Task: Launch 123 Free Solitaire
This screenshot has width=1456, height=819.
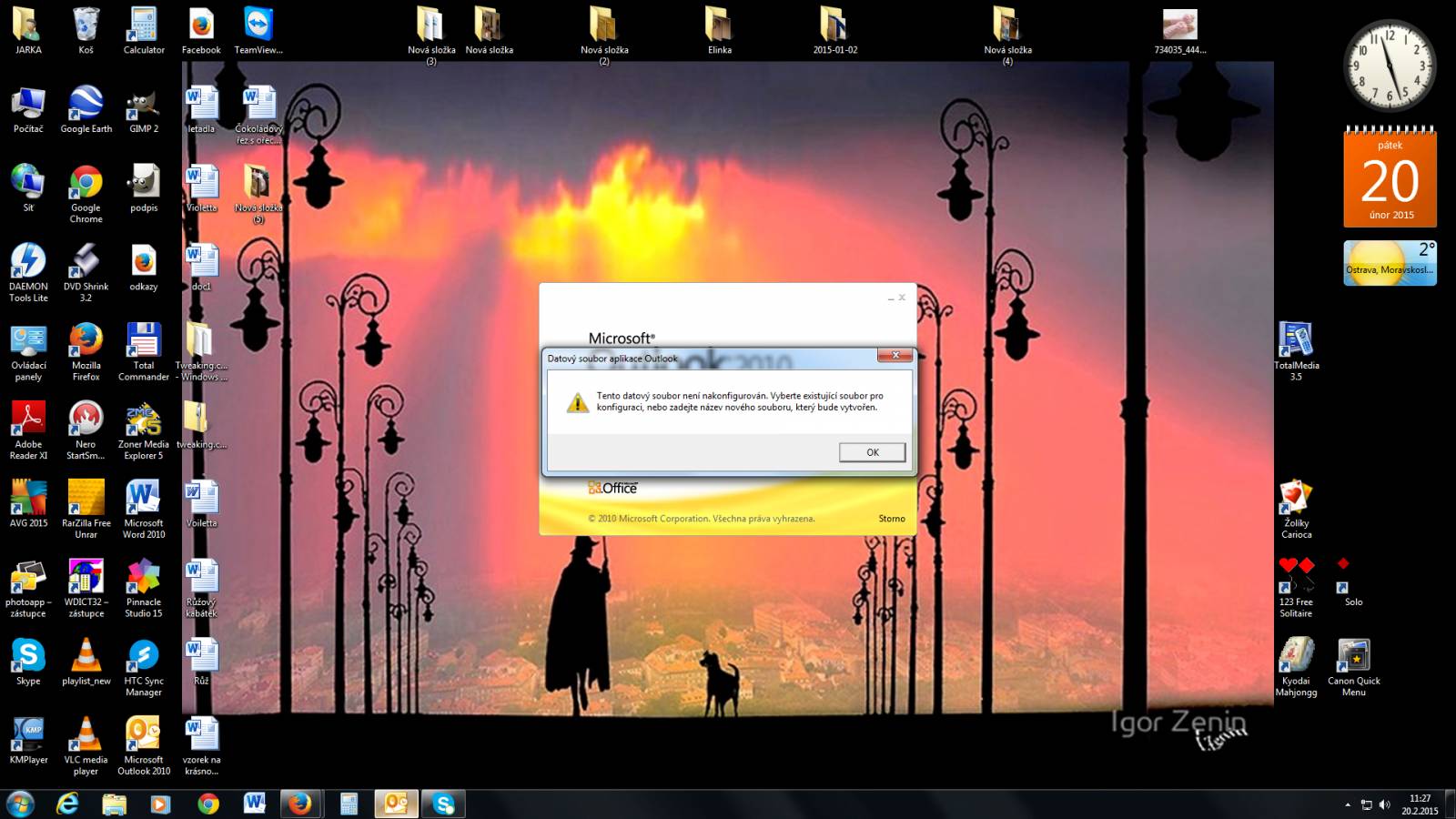Action: pos(1296,588)
